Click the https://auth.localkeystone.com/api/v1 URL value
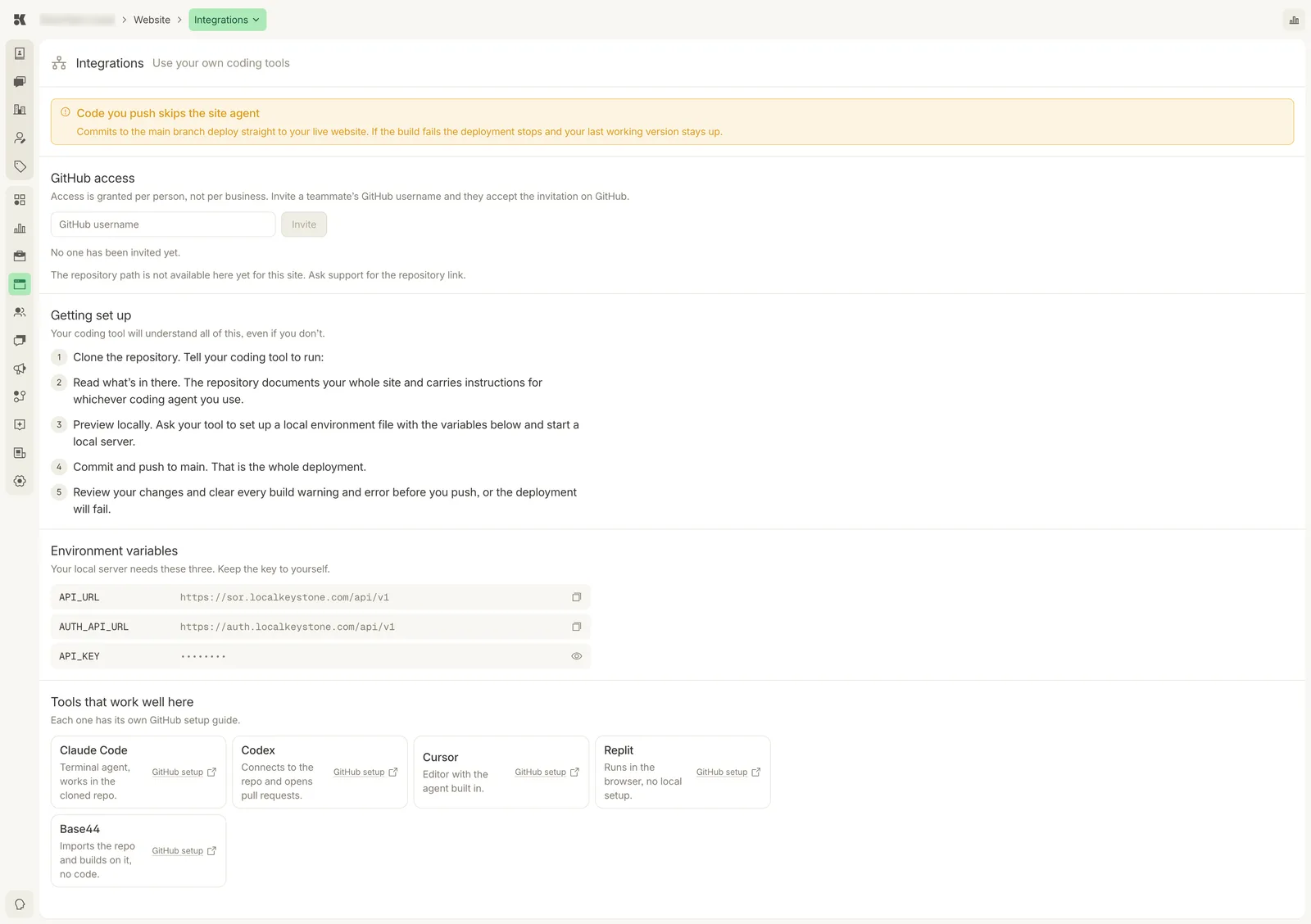Image resolution: width=1311 pixels, height=924 pixels. pos(287,627)
